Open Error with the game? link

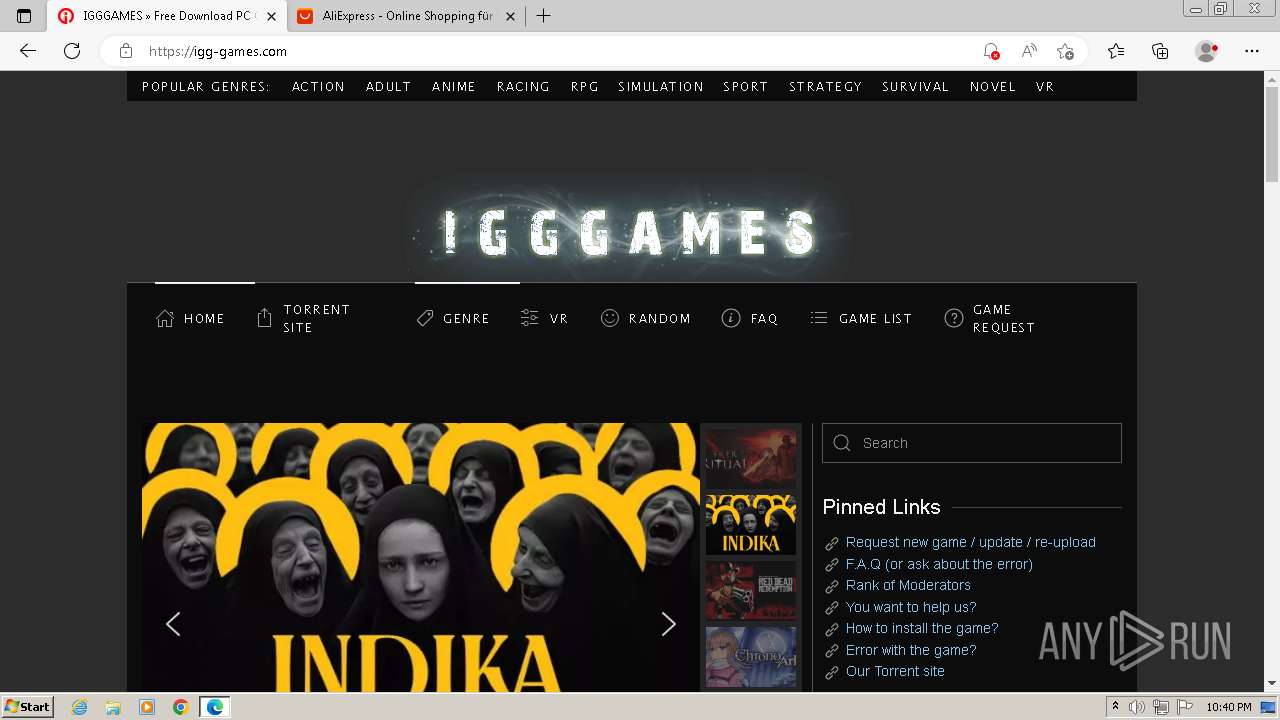coord(911,650)
